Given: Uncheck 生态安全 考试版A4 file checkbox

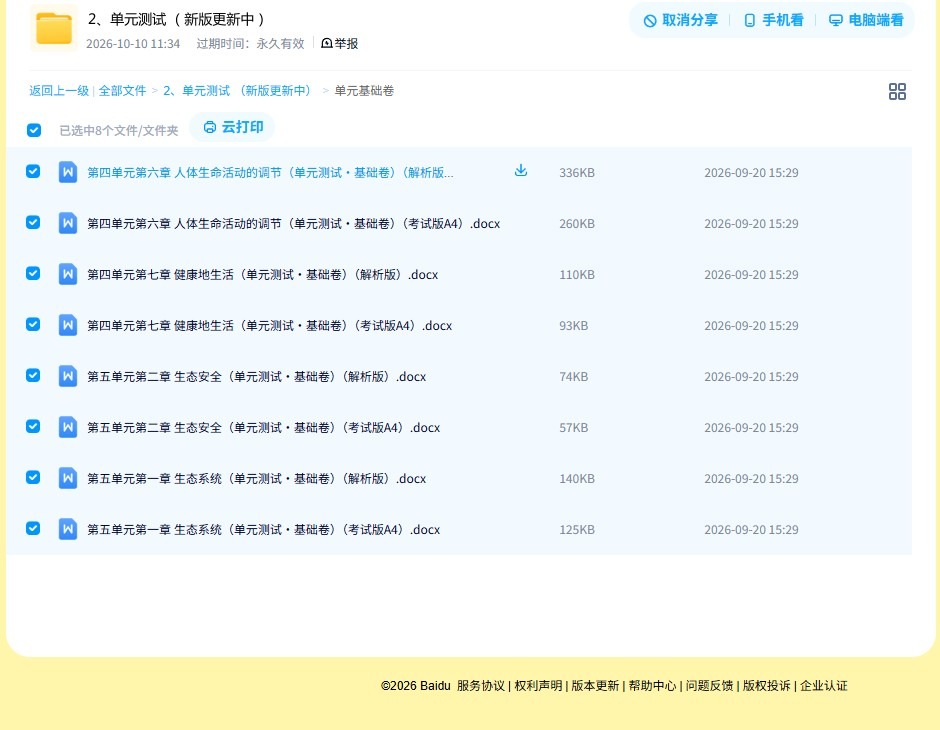Looking at the screenshot, I should (33, 426).
